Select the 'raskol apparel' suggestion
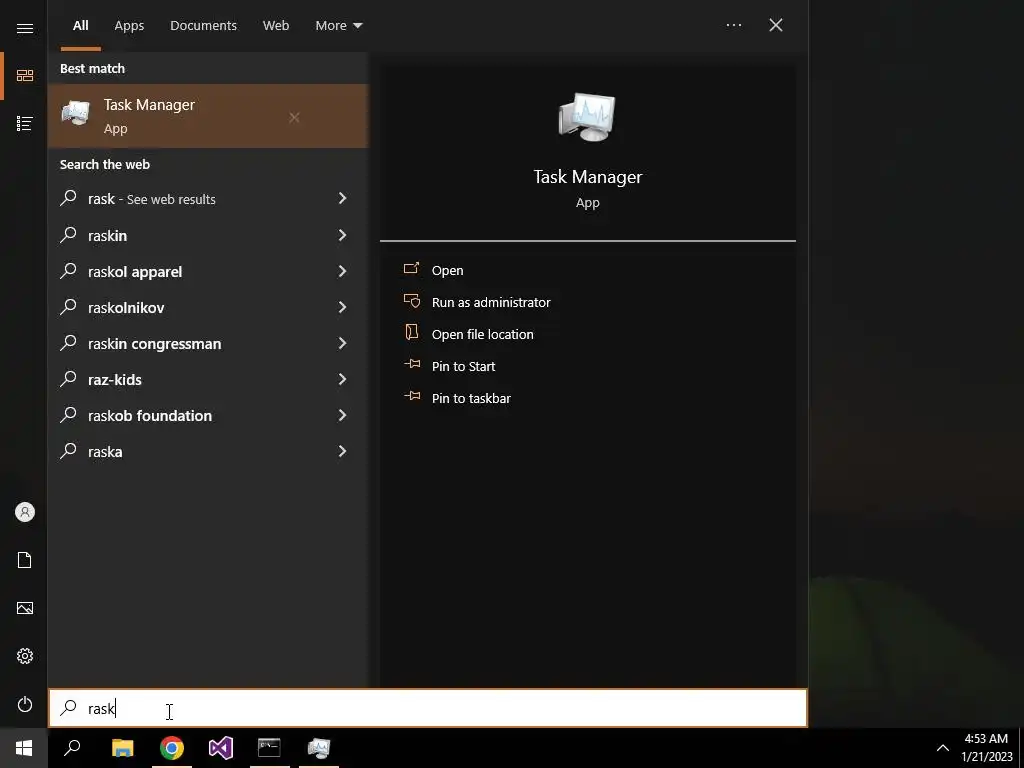Image resolution: width=1024 pixels, height=768 pixels. [x=135, y=271]
